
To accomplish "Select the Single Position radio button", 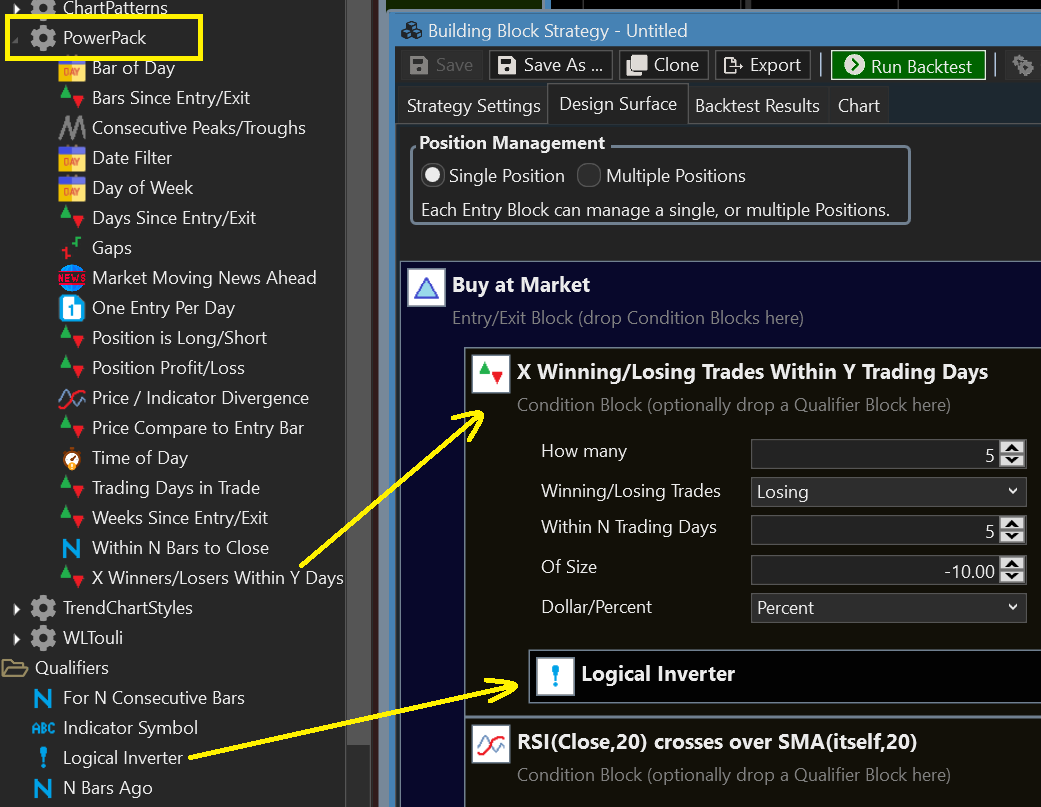I will pos(433,176).
